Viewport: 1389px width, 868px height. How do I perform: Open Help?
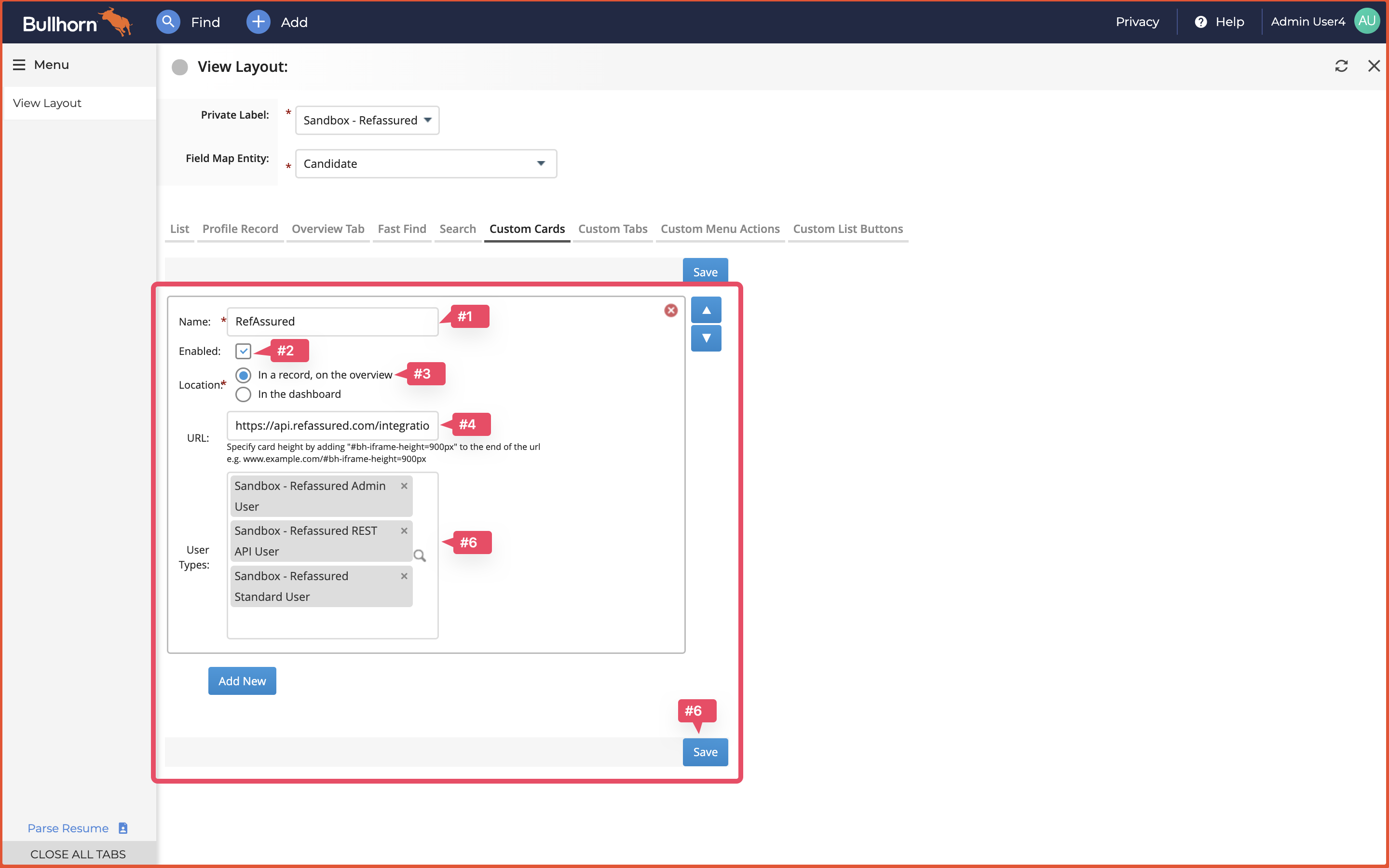(1219, 22)
